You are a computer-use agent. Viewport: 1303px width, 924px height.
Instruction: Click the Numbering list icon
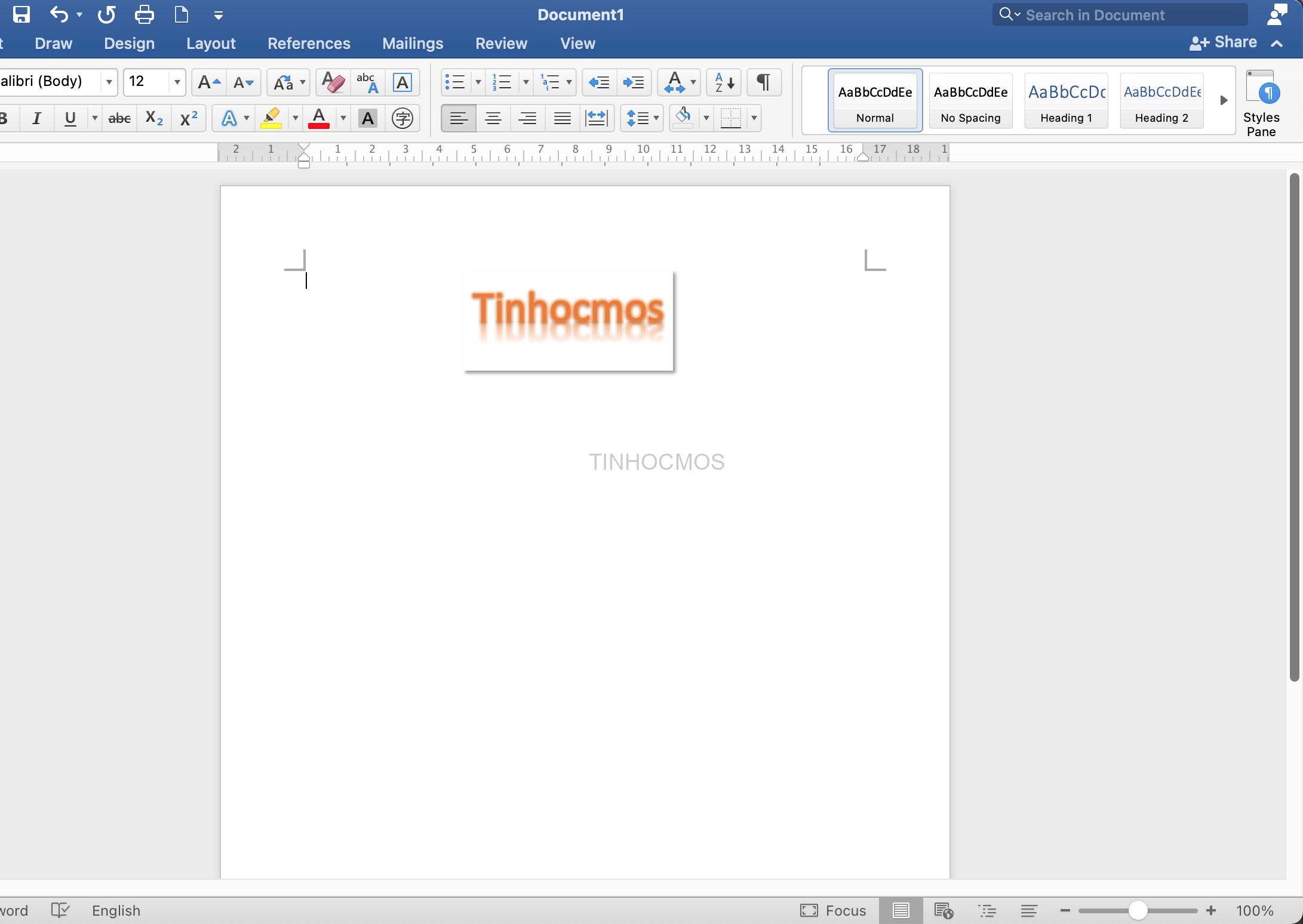click(502, 82)
